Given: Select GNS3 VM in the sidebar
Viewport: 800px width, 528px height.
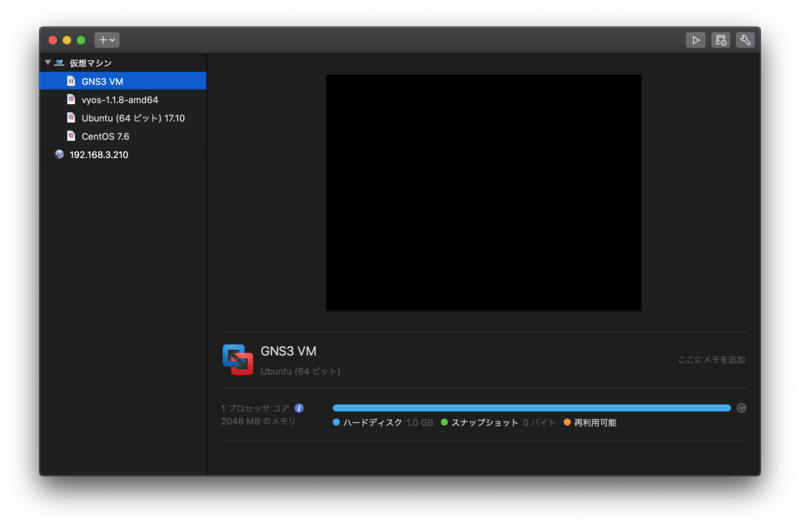Looking at the screenshot, I should pos(123,81).
